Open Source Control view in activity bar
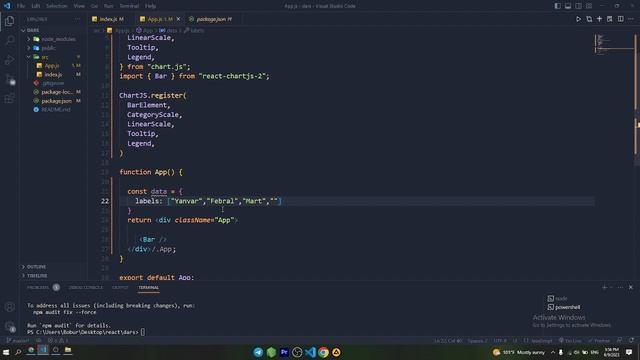This screenshot has width=640, height=360. coord(10,79)
